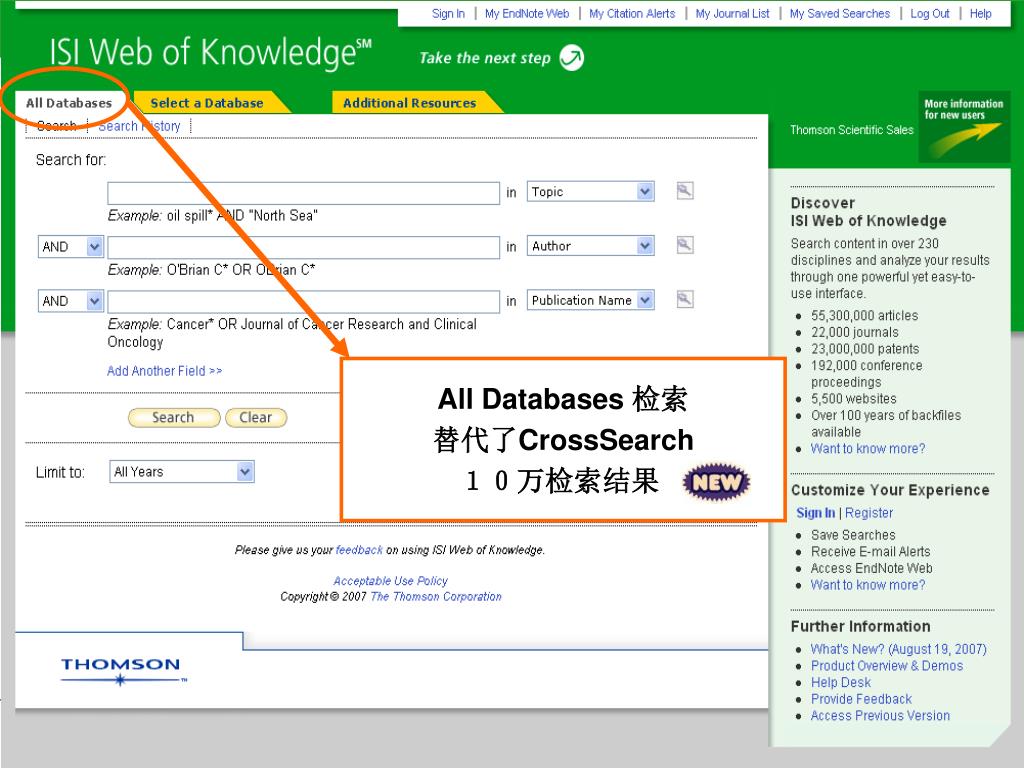Open the Topic field dropdown
The width and height of the screenshot is (1024, 768).
tap(590, 191)
